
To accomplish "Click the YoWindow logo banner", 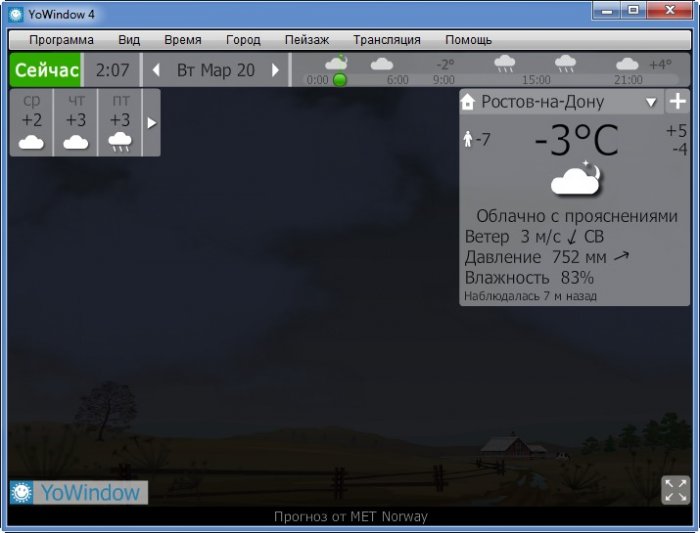I will point(79,492).
